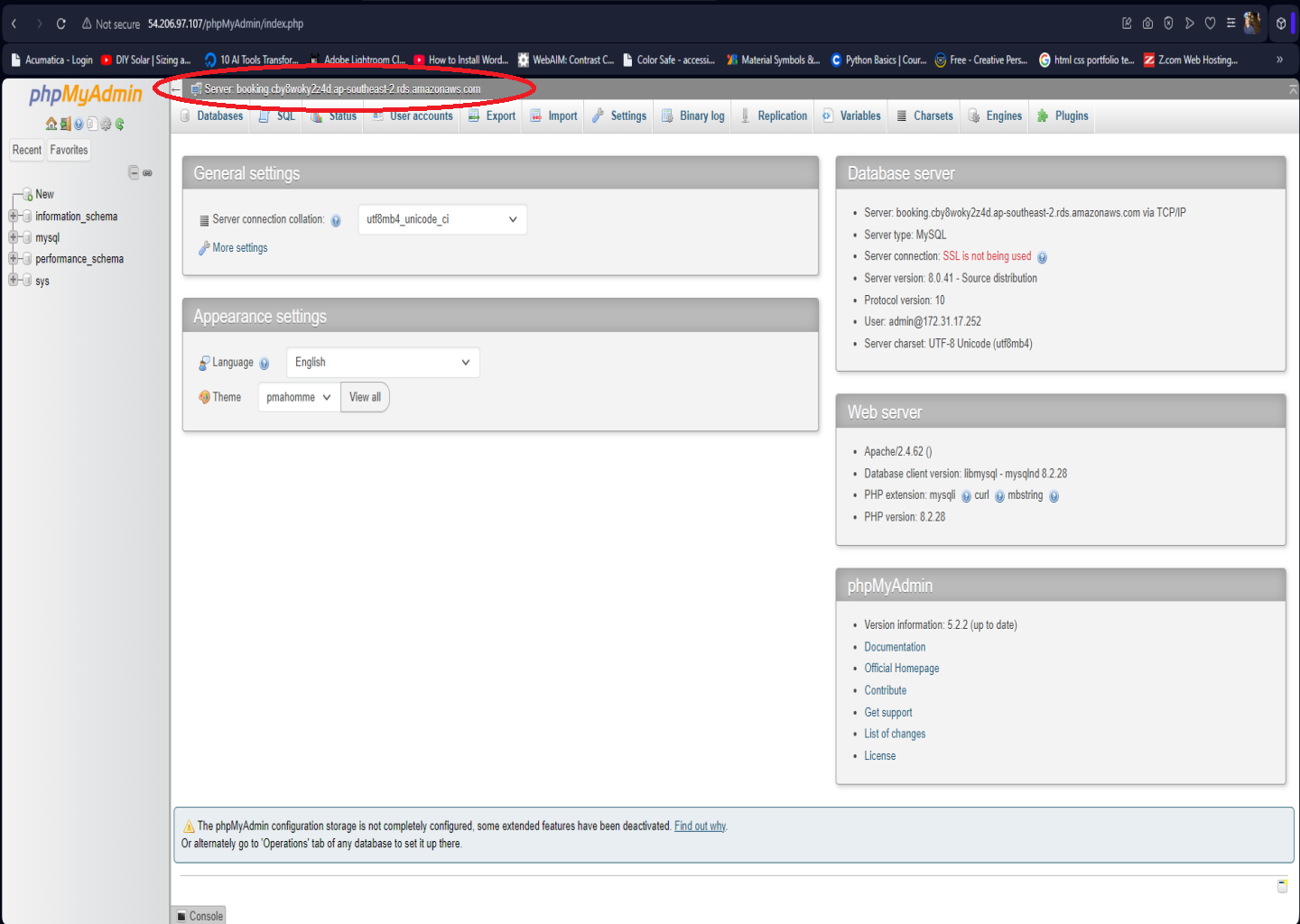Viewport: 1300px width, 924px height.
Task: Click New to create a database
Action: point(44,195)
